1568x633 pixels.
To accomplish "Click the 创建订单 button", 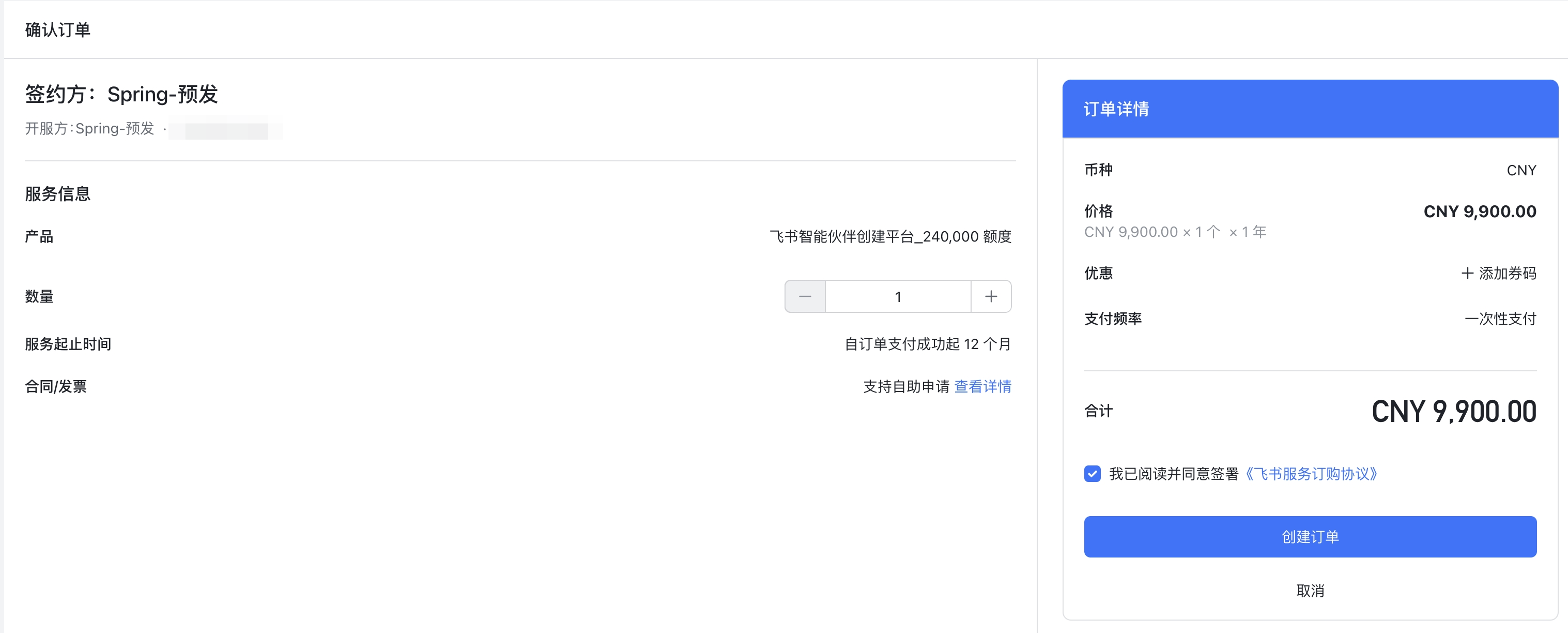I will 1310,537.
